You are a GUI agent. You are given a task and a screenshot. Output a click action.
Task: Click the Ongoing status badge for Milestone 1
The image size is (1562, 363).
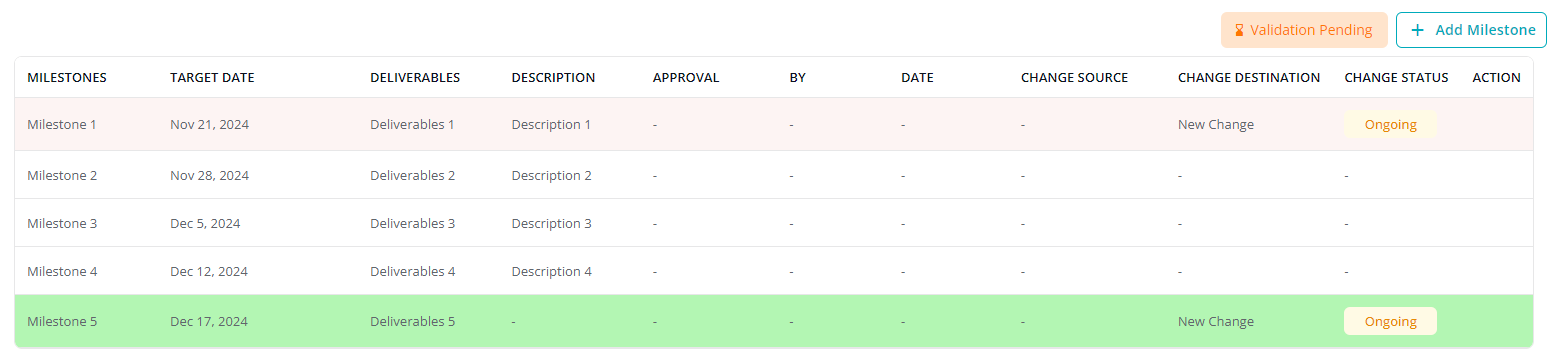coord(1390,125)
